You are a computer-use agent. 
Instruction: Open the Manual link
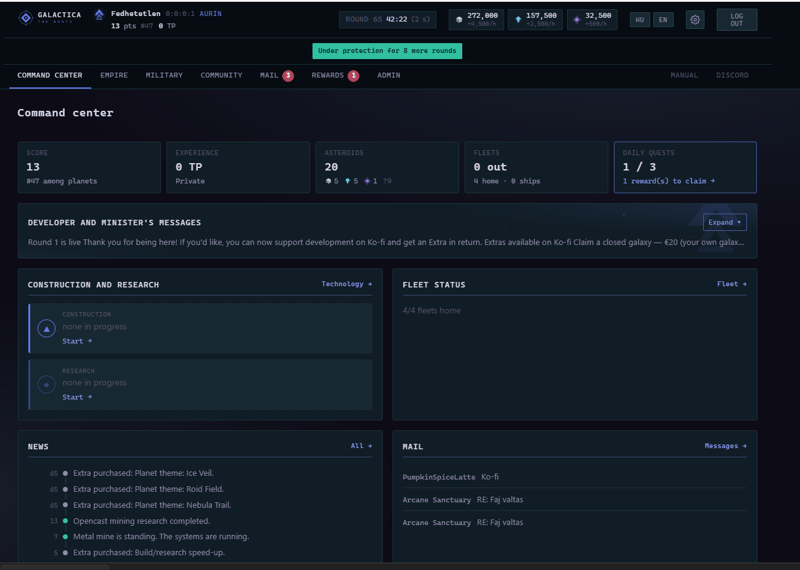(684, 76)
